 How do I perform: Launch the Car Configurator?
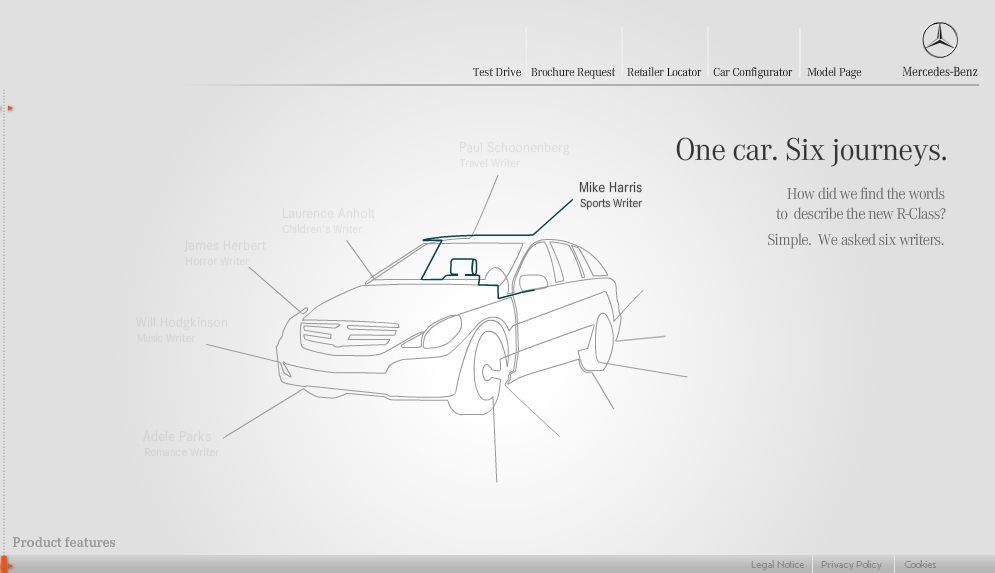pos(752,72)
